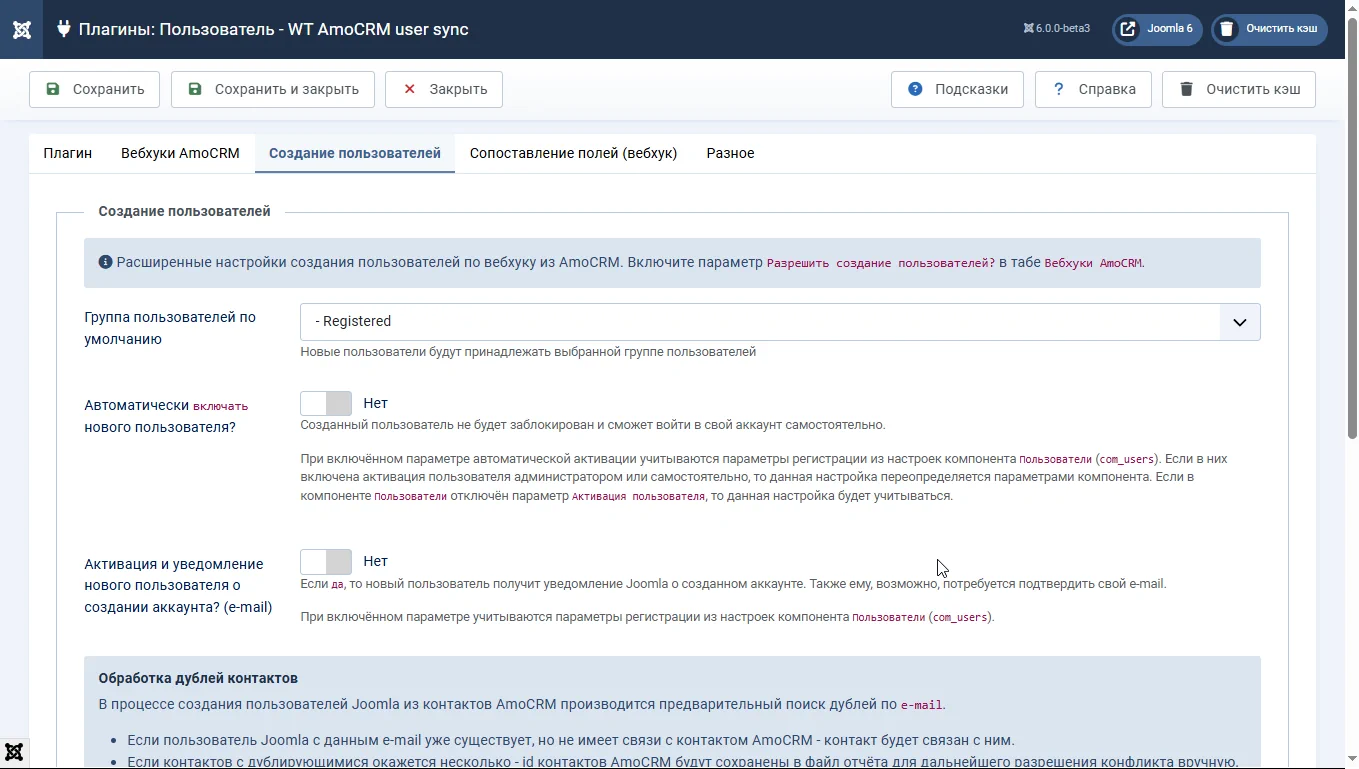Image resolution: width=1359 pixels, height=769 pixels.
Task: Click the red X icon on Close button
Action: [x=409, y=89]
